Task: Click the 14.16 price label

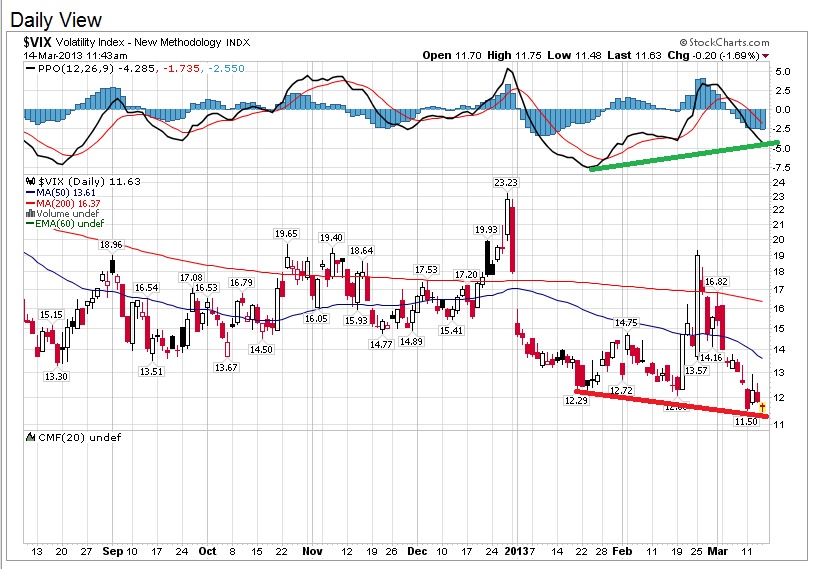Action: 711,357
